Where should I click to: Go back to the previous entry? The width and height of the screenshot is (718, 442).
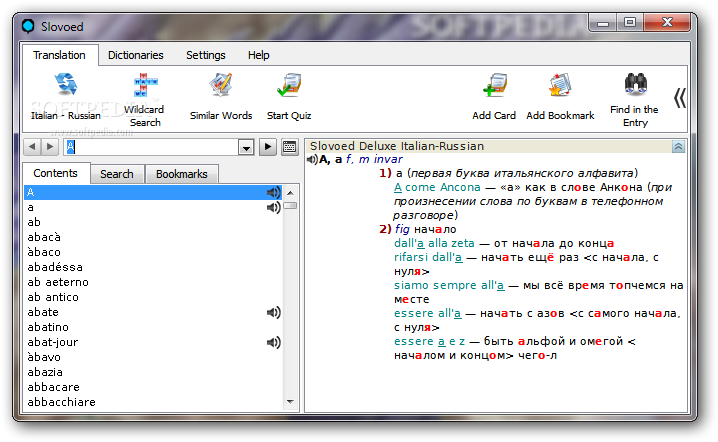[x=32, y=147]
